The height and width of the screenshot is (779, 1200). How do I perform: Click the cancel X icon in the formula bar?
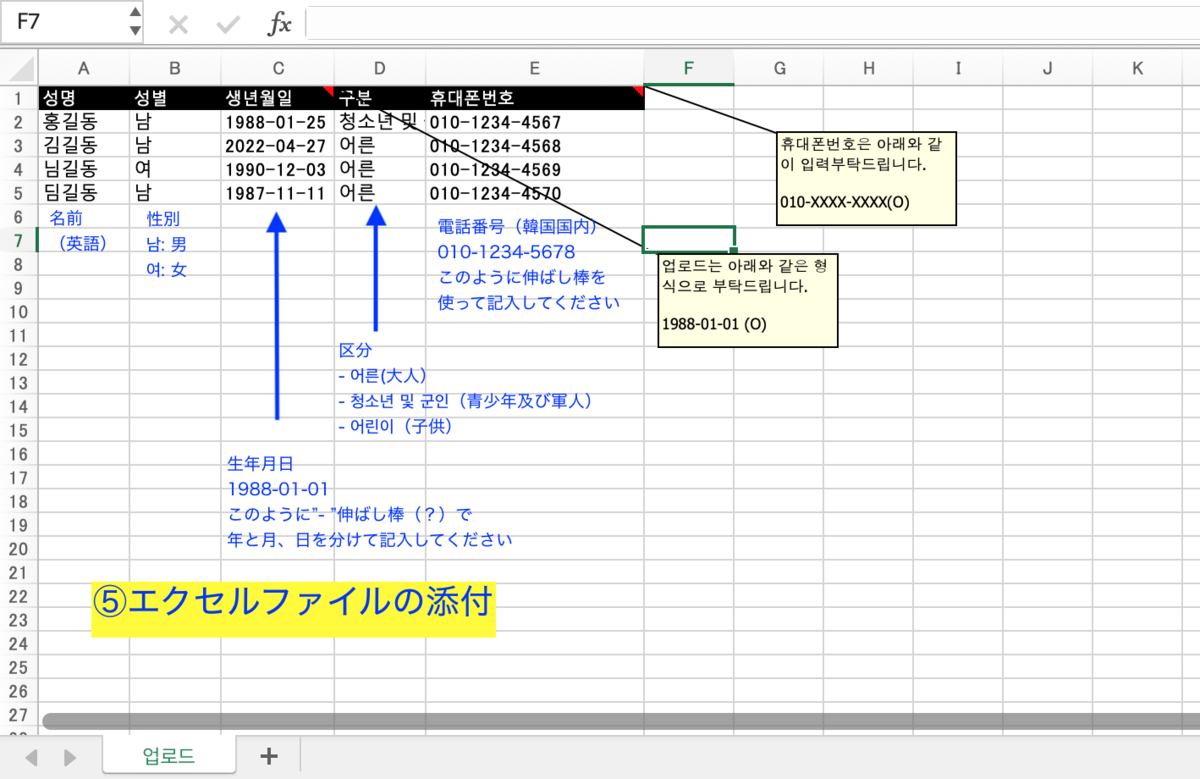(x=179, y=24)
